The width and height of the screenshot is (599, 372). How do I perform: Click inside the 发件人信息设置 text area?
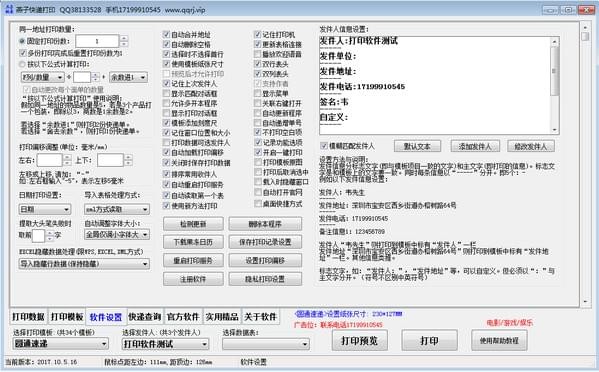(x=435, y=85)
